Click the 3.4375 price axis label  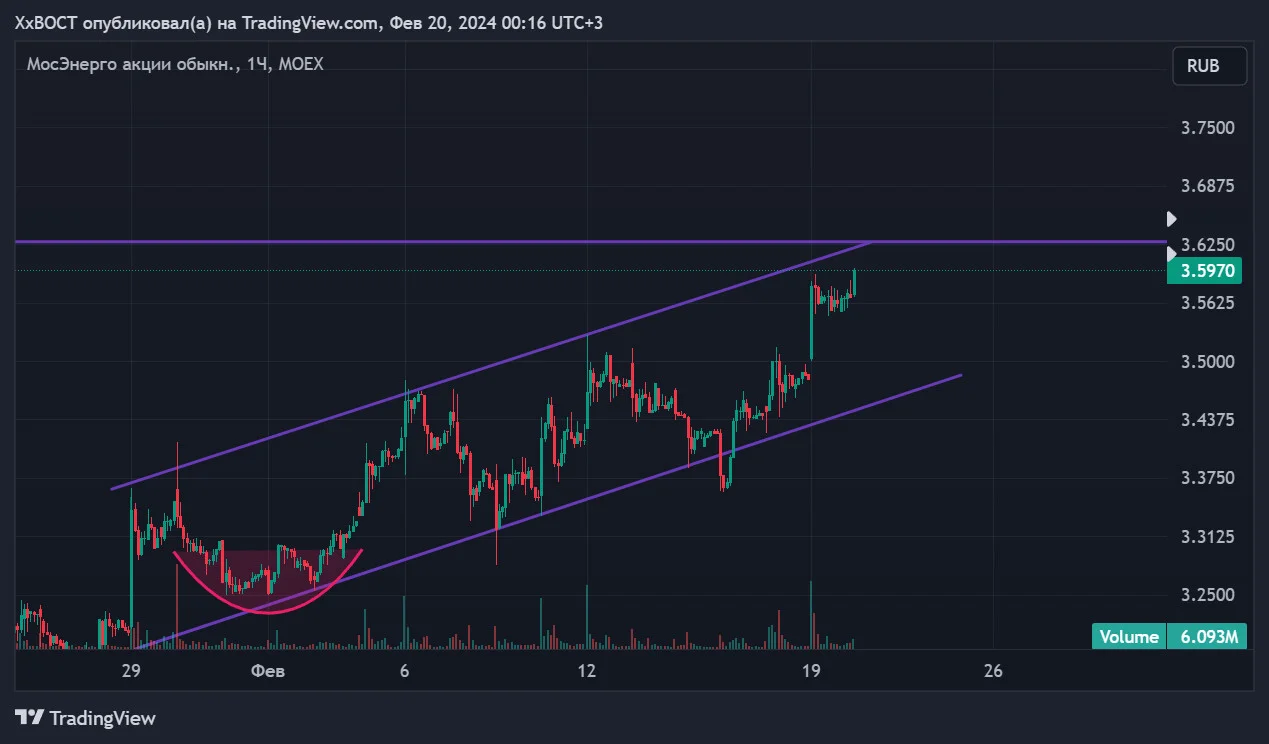tap(1207, 420)
